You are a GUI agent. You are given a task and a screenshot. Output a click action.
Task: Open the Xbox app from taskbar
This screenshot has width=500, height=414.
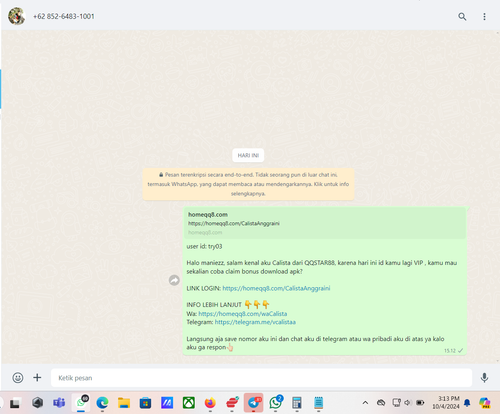click(189, 403)
